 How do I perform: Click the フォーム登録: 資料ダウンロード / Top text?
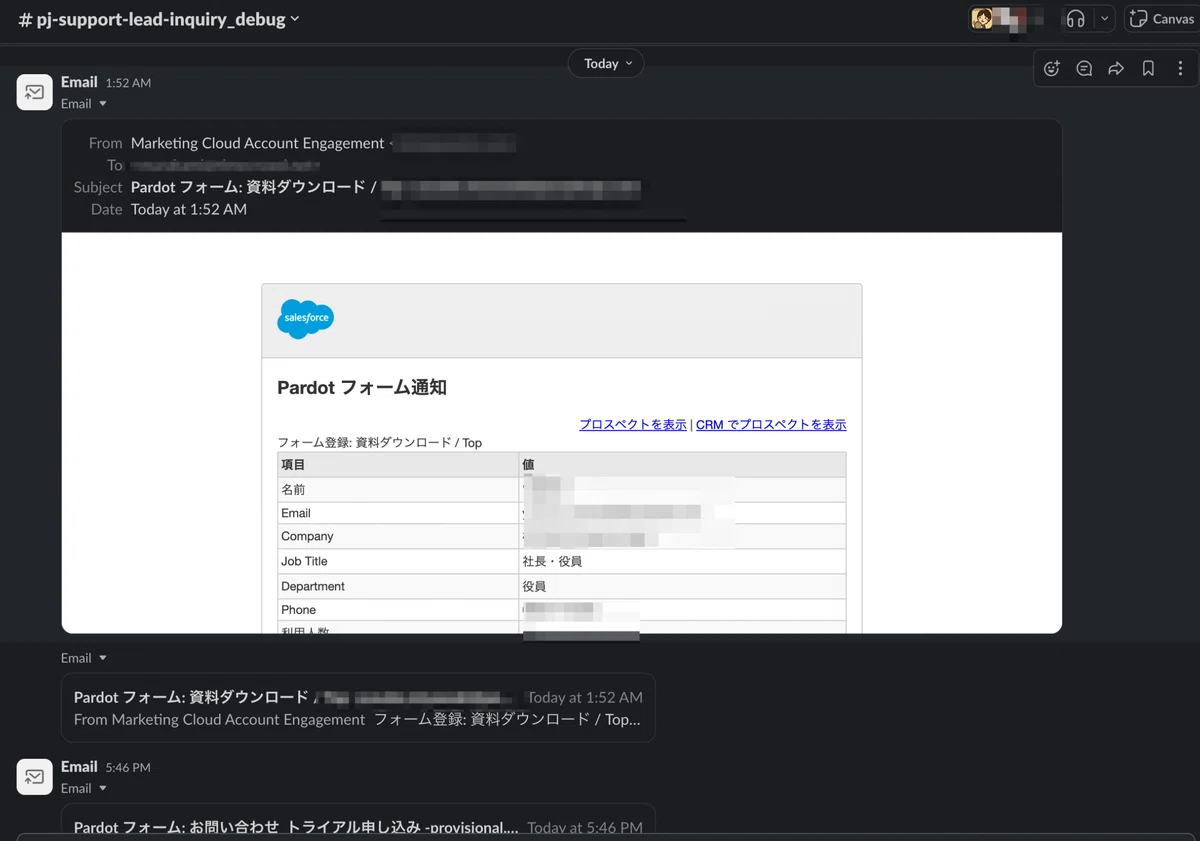379,442
